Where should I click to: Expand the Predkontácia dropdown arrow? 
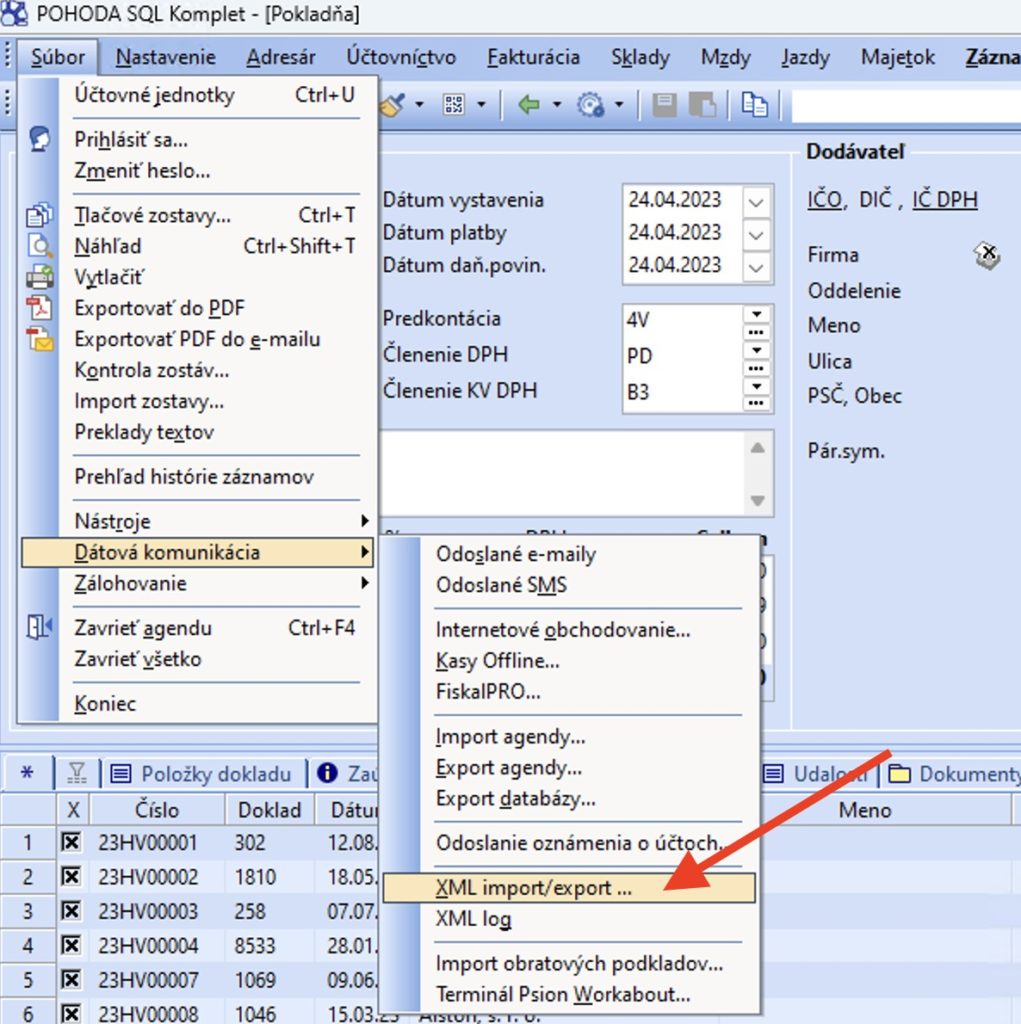pos(756,314)
